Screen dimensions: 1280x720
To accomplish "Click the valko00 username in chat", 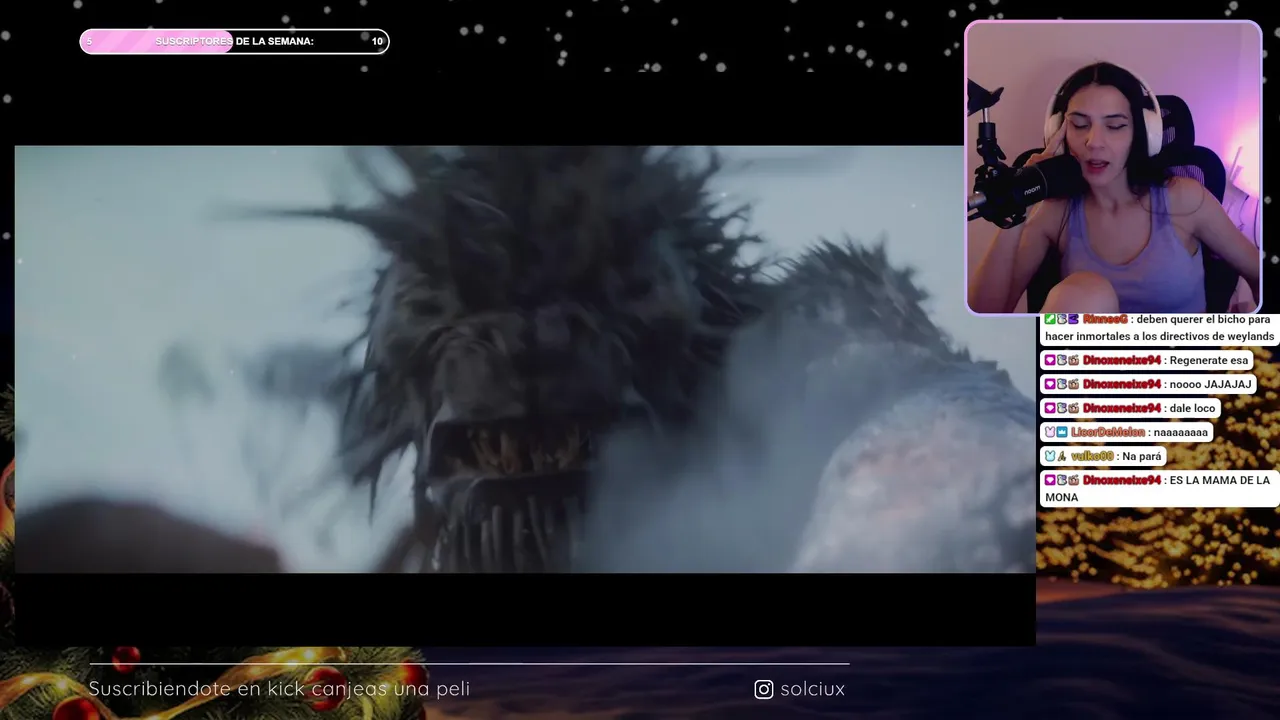I will 1092,456.
